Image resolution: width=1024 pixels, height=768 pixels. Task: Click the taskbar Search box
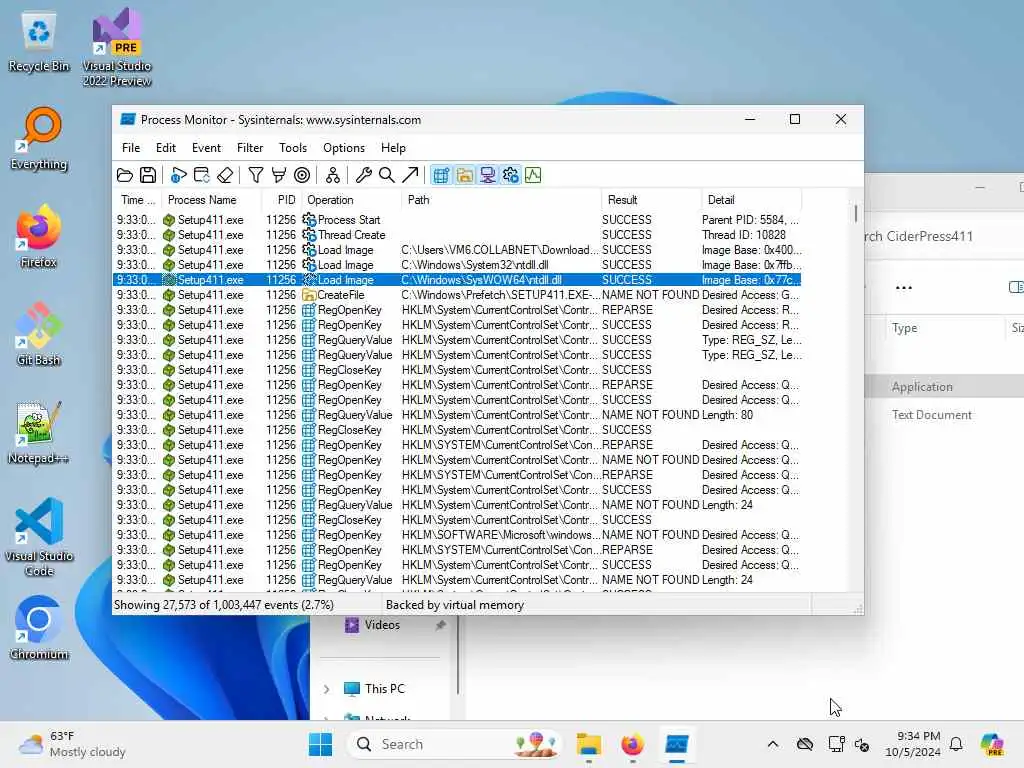coord(453,744)
